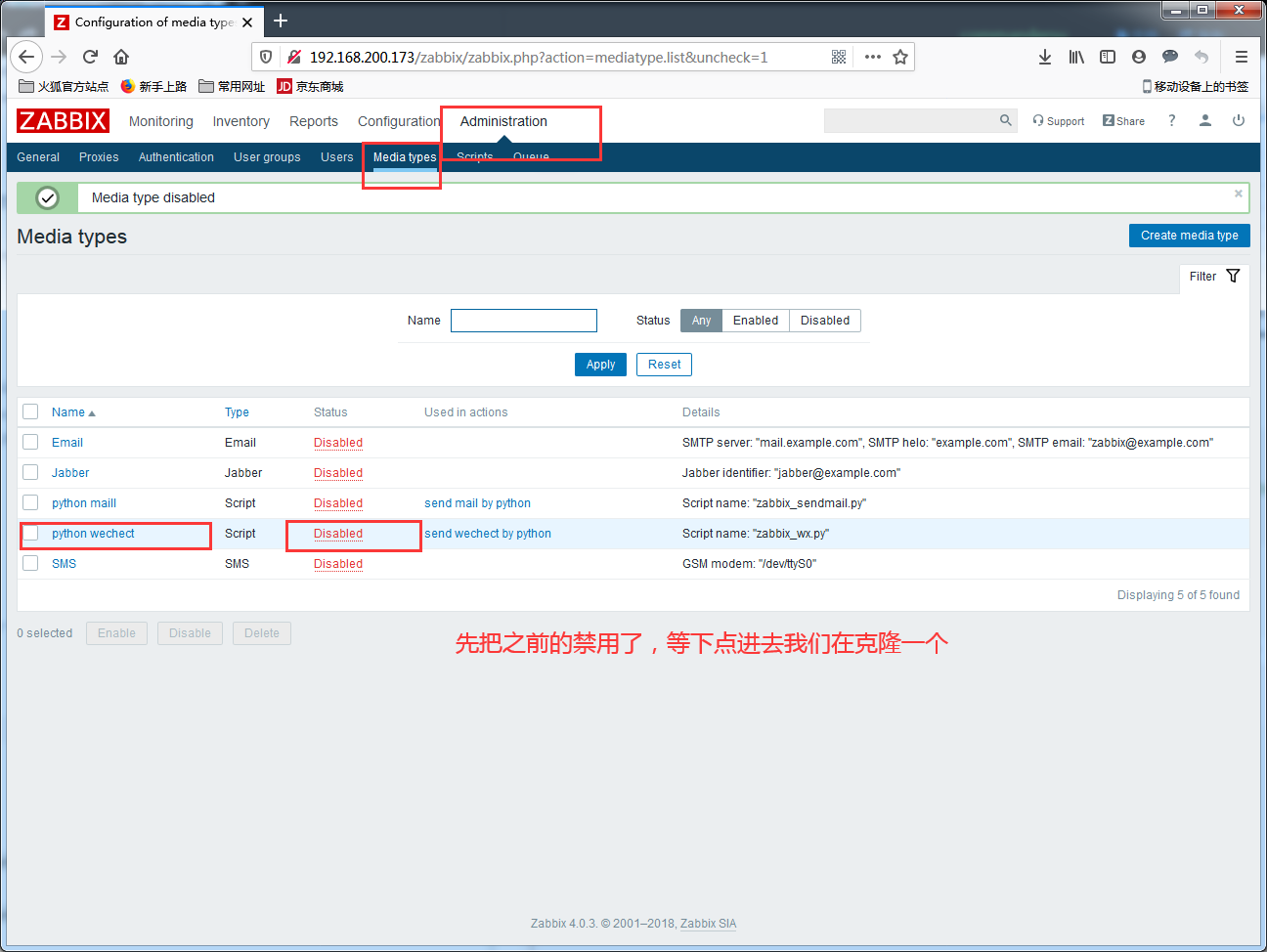
Task: Open the user profile icon
Action: [x=1205, y=120]
